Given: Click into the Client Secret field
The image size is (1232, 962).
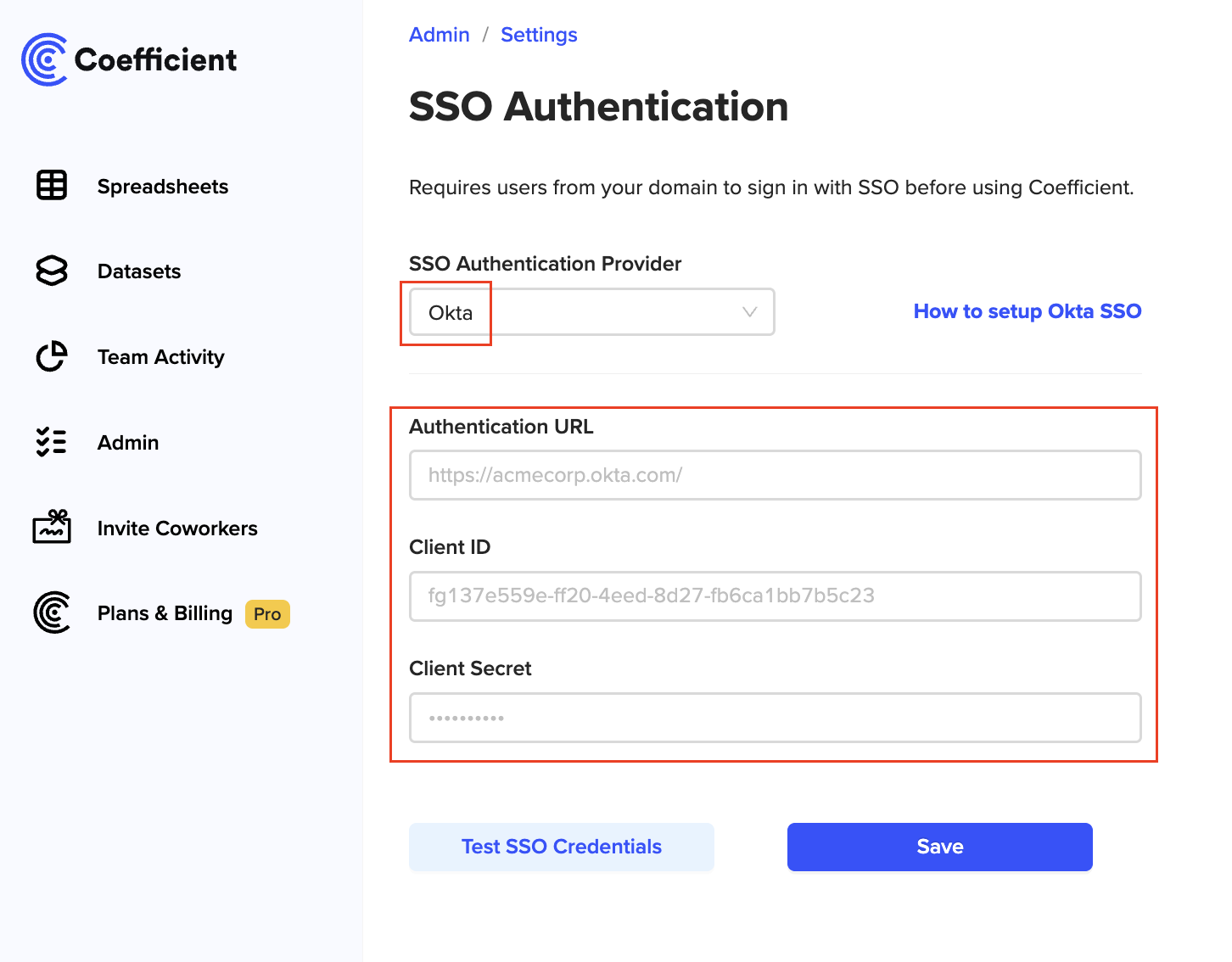Looking at the screenshot, I should pyautogui.click(x=775, y=718).
